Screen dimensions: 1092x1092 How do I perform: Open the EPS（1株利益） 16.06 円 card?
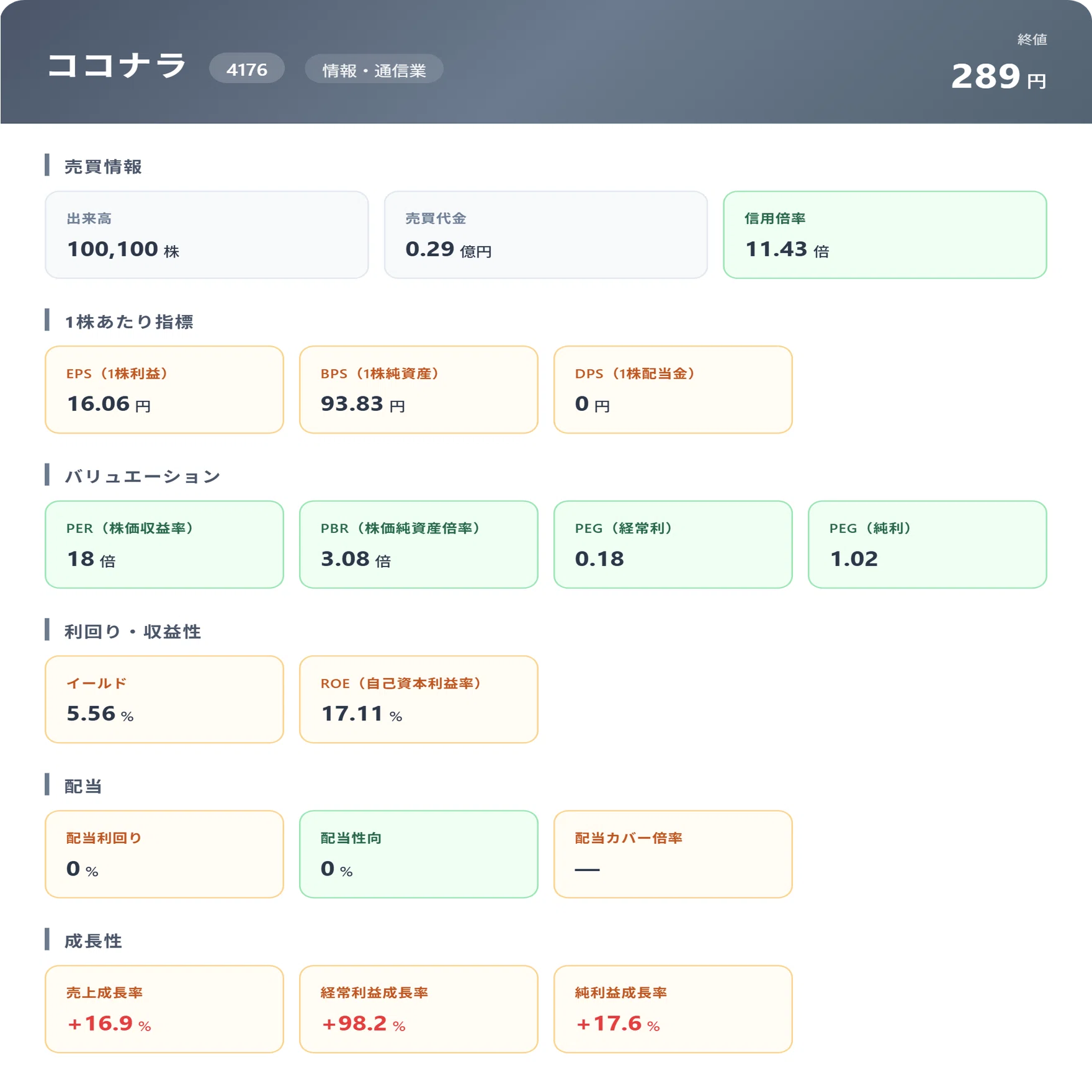(164, 390)
